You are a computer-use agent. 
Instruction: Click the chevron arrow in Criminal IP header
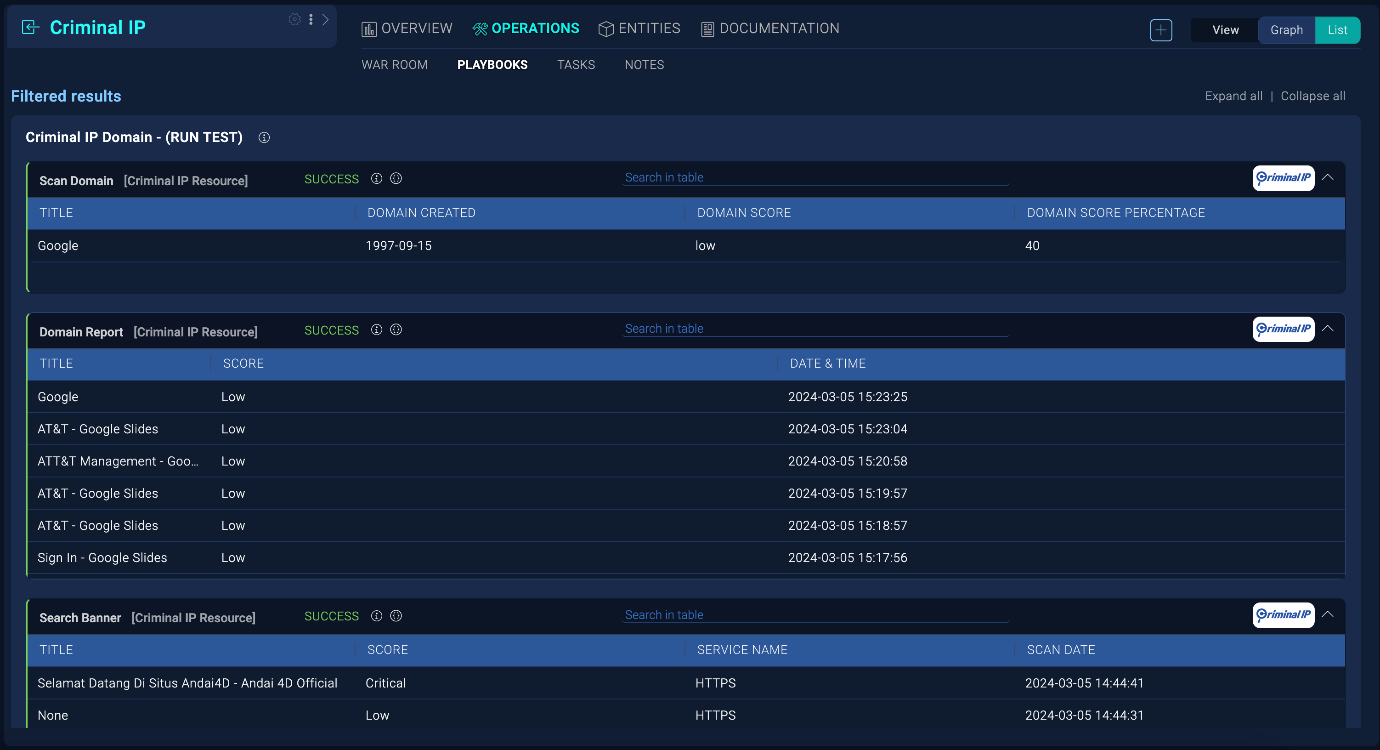click(325, 19)
